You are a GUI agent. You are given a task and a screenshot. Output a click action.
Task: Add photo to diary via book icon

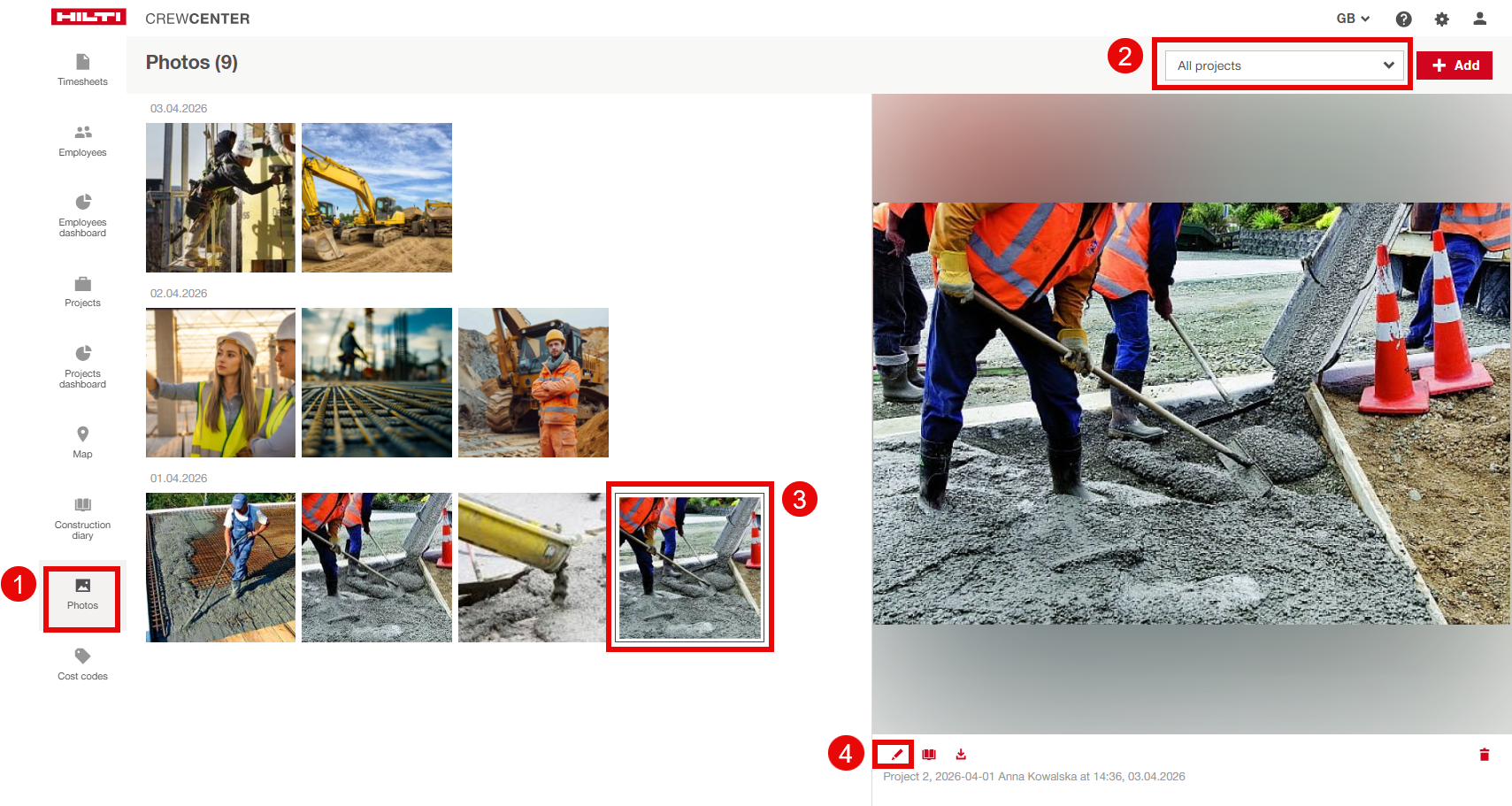click(929, 755)
